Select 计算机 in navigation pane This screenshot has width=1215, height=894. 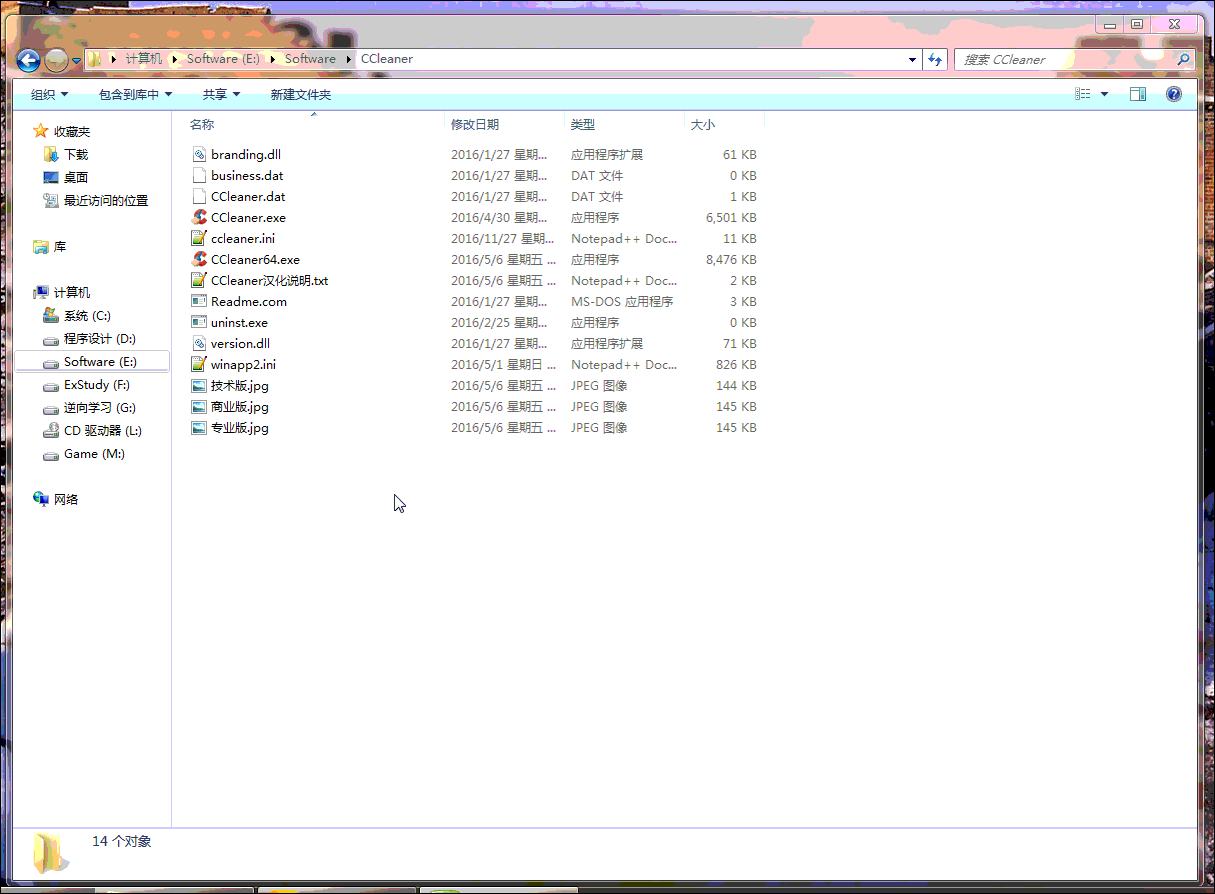pos(62,292)
